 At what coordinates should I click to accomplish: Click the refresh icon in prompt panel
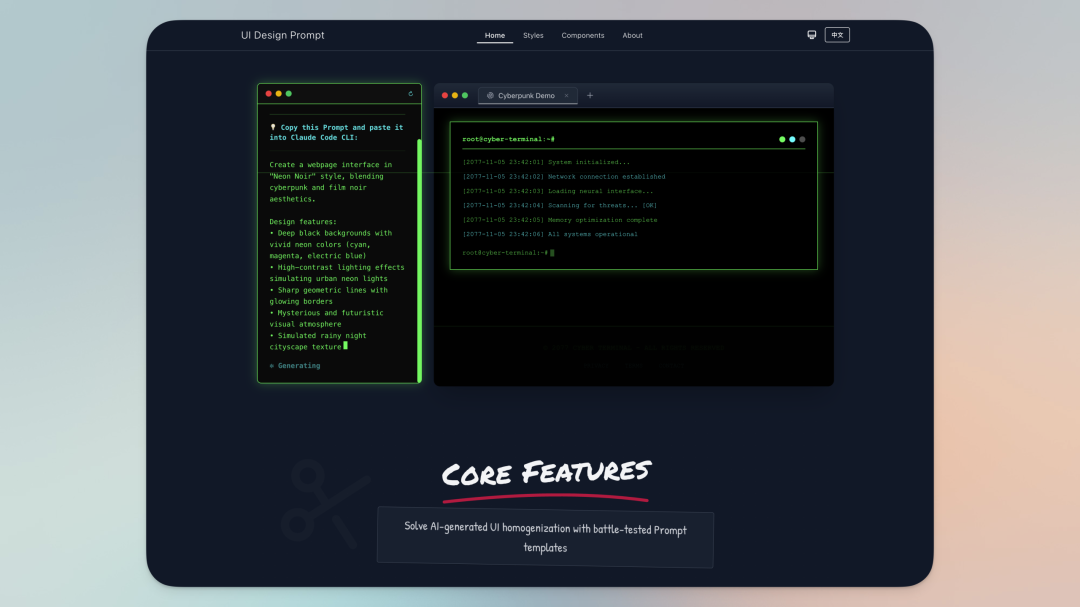click(410, 94)
